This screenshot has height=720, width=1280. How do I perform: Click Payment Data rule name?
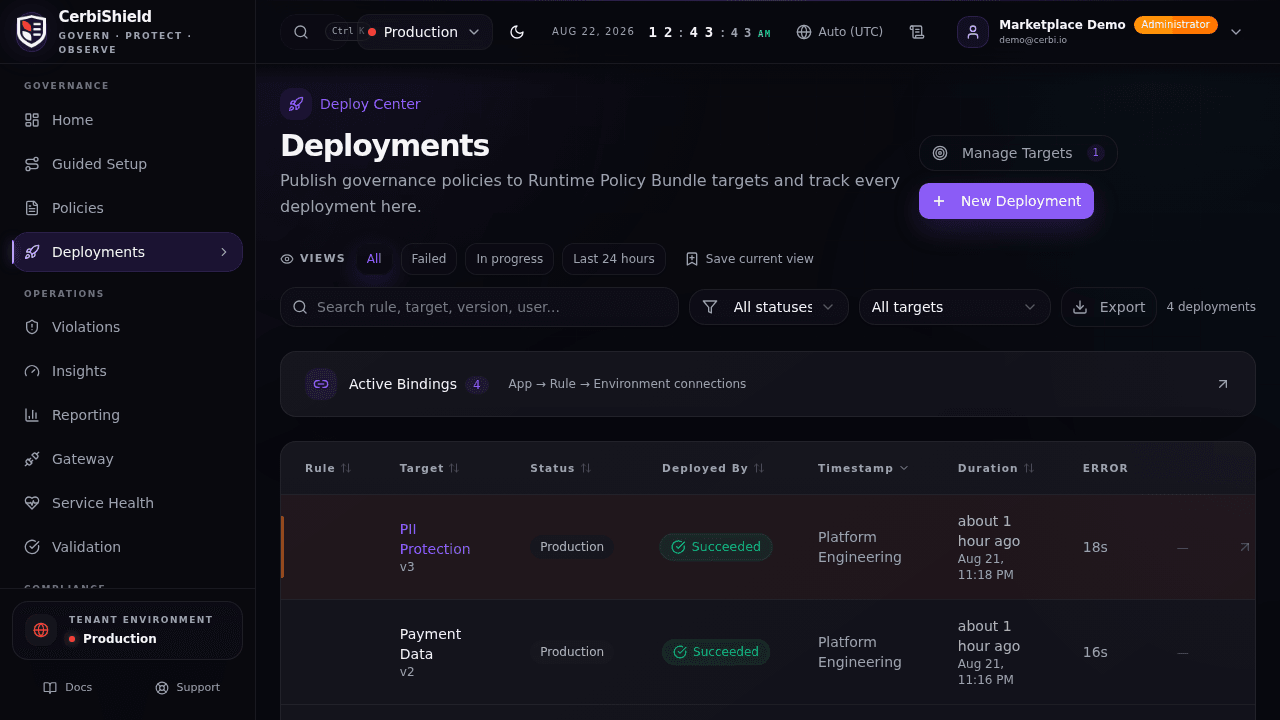(430, 644)
